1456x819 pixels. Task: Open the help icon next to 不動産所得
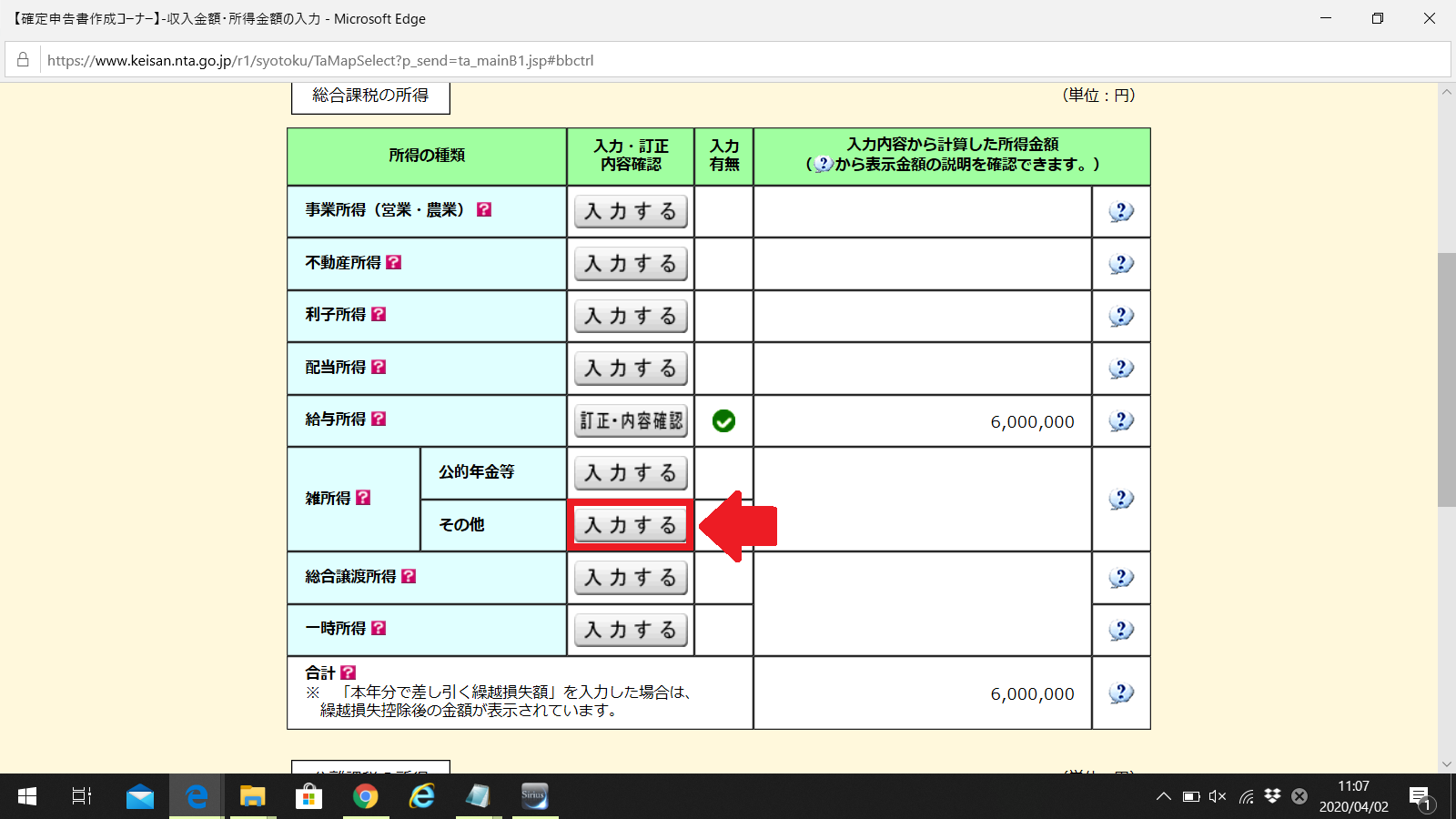tap(393, 262)
